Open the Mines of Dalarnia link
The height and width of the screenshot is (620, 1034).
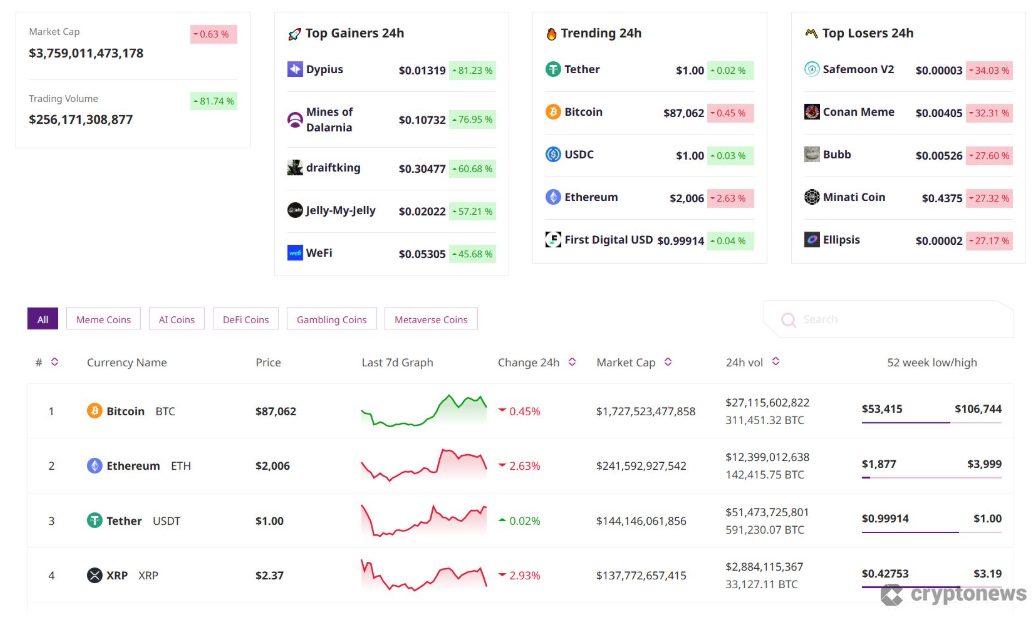(329, 119)
